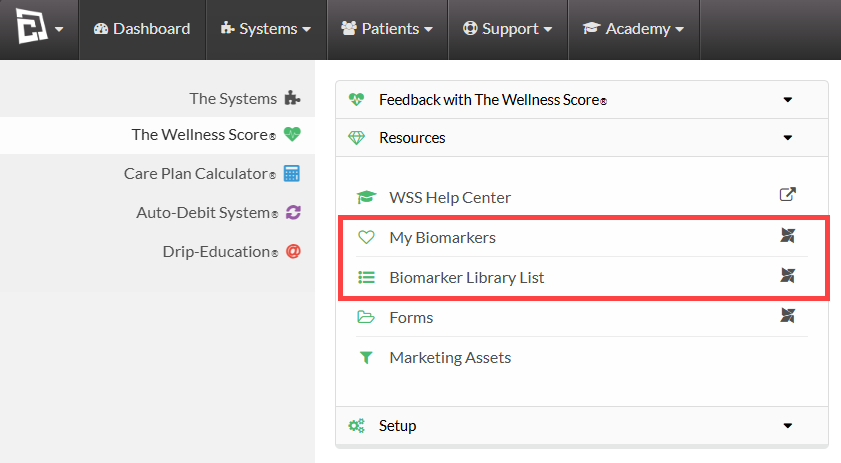The height and width of the screenshot is (463, 841).
Task: Click the external link icon beside WSS Help Center
Action: point(787,194)
